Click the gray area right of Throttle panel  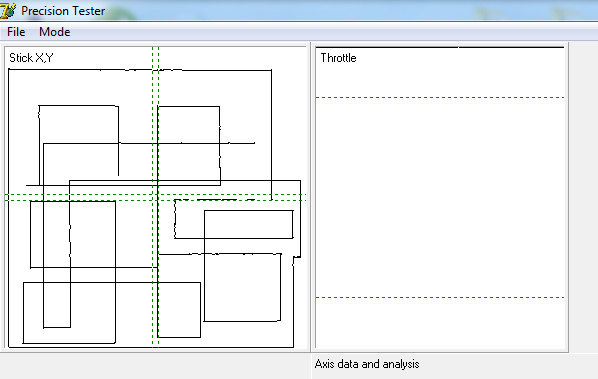click(x=584, y=198)
